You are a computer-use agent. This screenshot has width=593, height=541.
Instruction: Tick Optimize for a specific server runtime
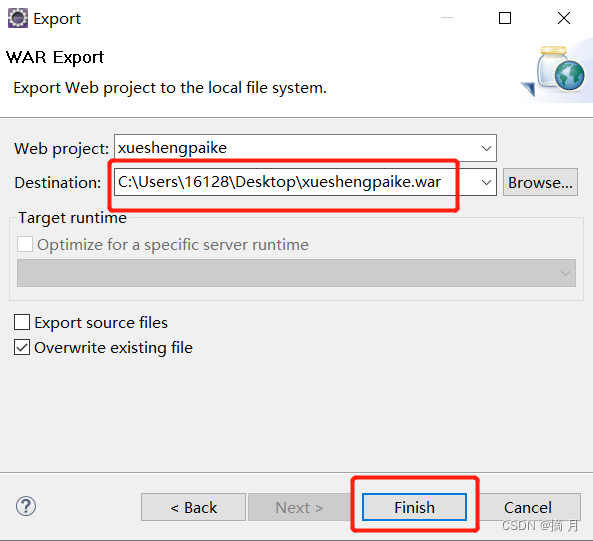click(25, 244)
